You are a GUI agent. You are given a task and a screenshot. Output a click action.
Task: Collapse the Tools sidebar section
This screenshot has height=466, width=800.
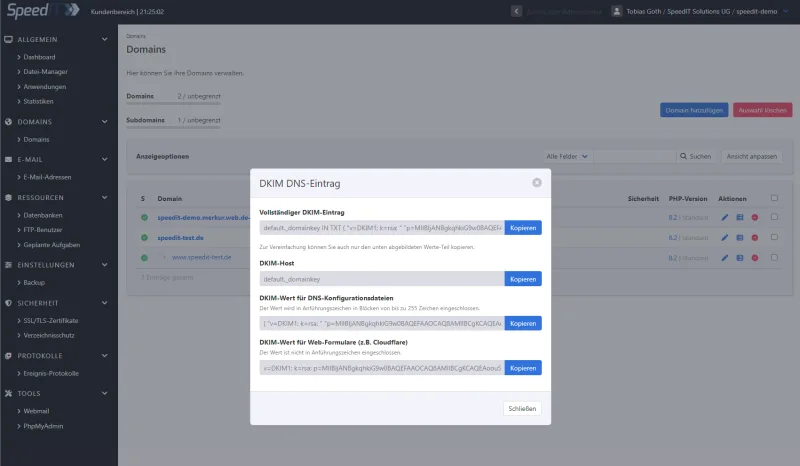coord(105,394)
